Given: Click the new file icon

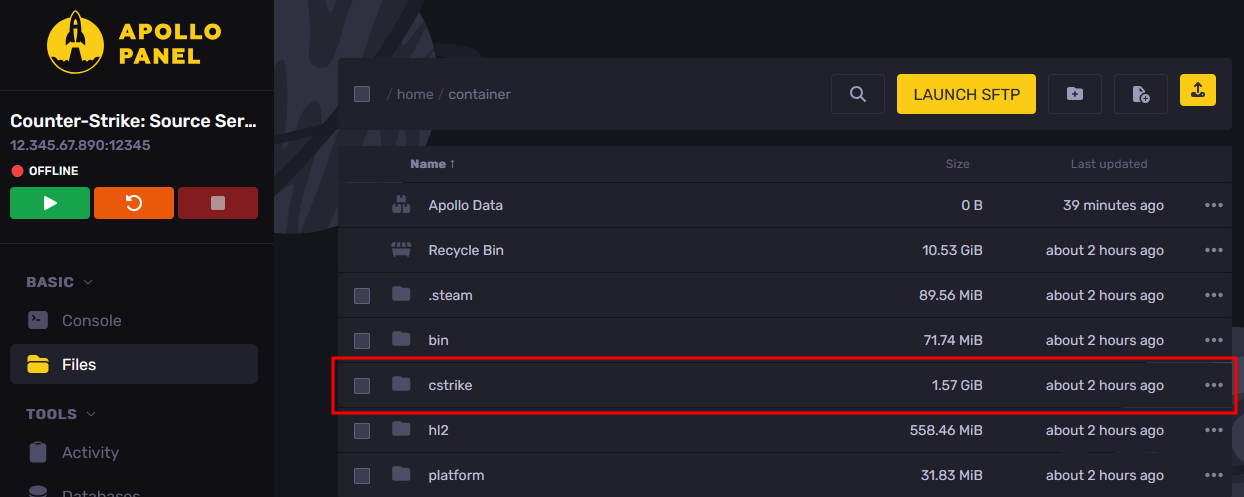Looking at the screenshot, I should 1141,94.
